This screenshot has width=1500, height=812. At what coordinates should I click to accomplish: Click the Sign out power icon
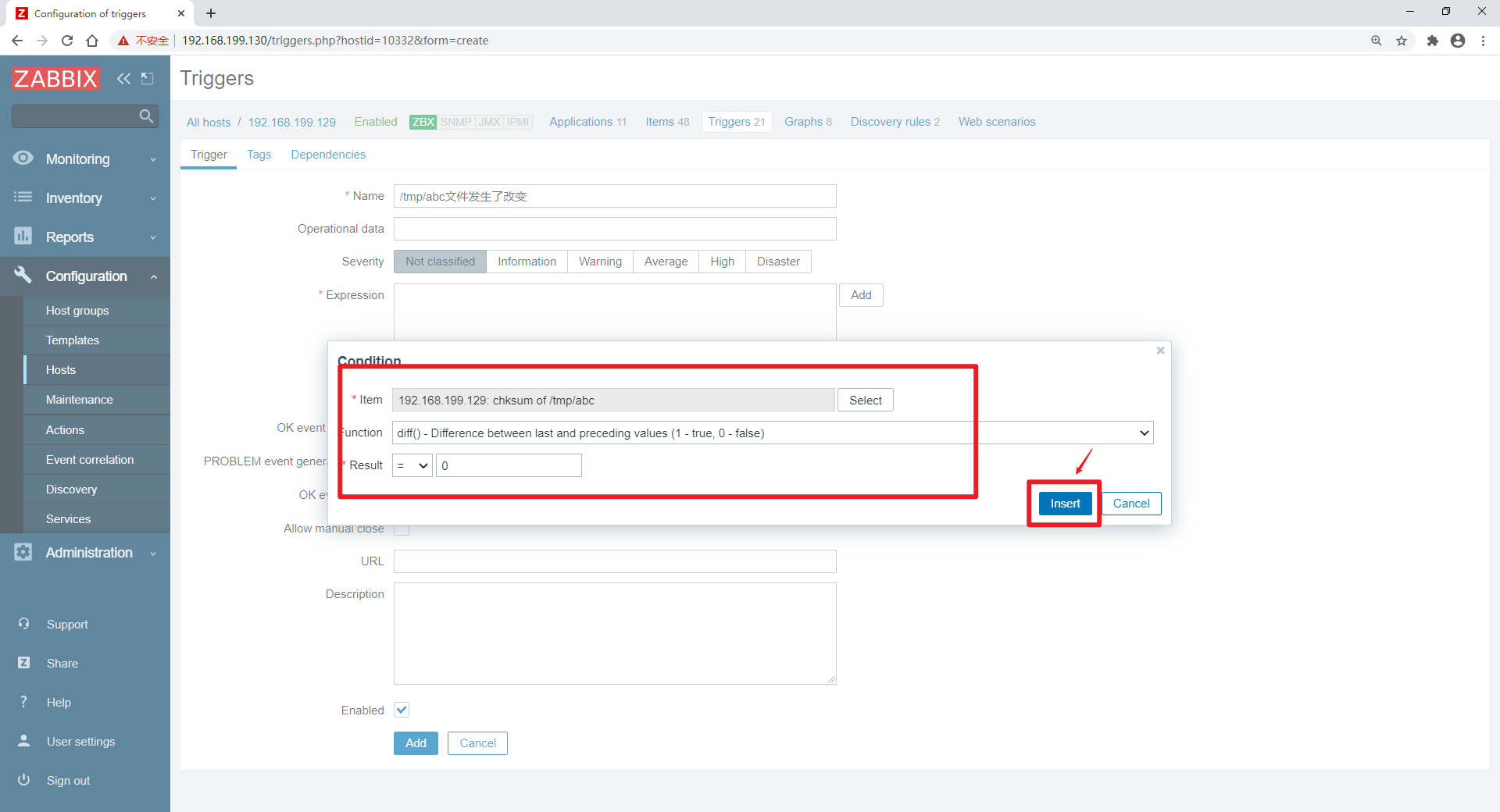click(23, 780)
